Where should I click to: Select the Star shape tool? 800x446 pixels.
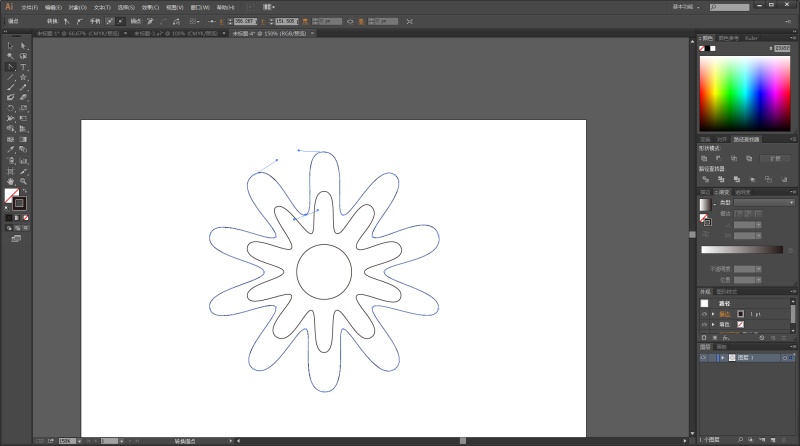click(x=22, y=77)
